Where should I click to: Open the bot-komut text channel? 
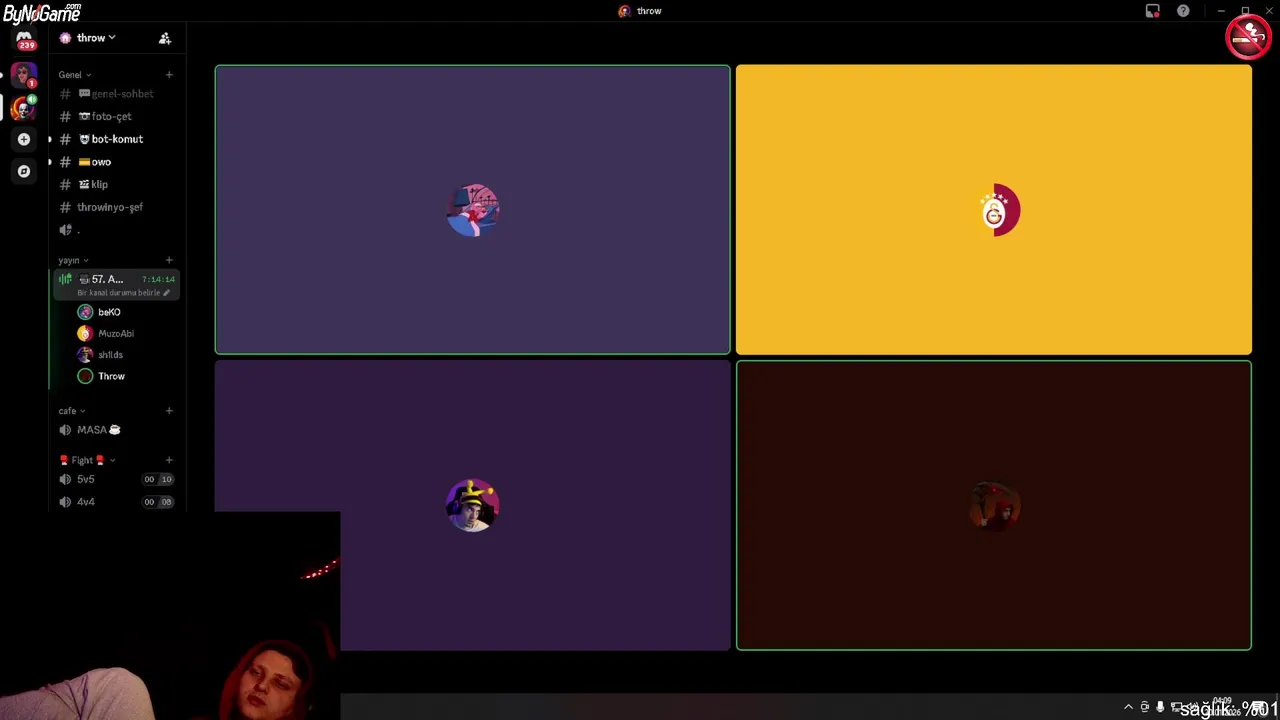coord(115,139)
